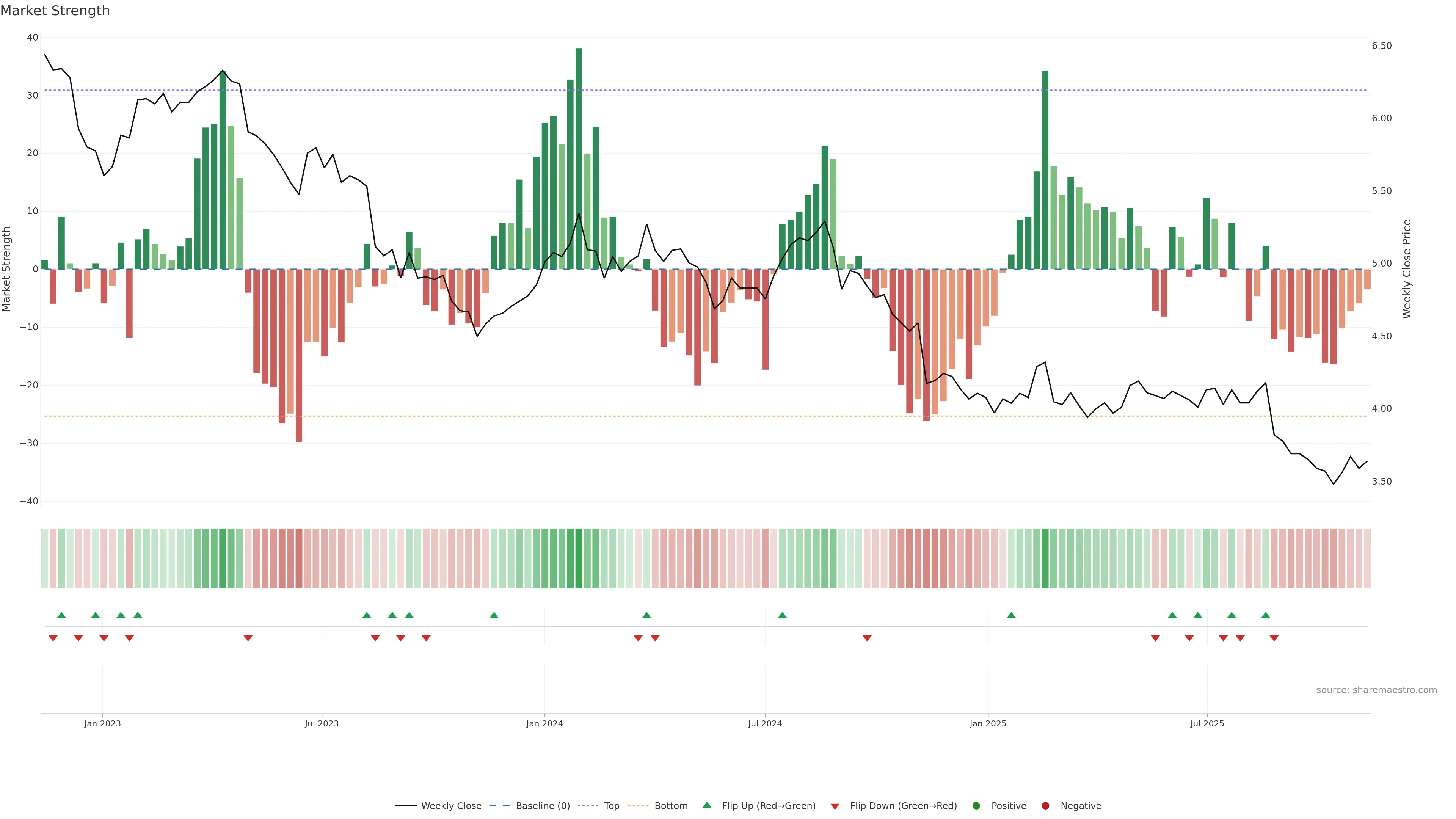Click the lone flip-down triangle between Jan 2023 and Jul 2023
The width and height of the screenshot is (1456, 819).
[x=248, y=638]
